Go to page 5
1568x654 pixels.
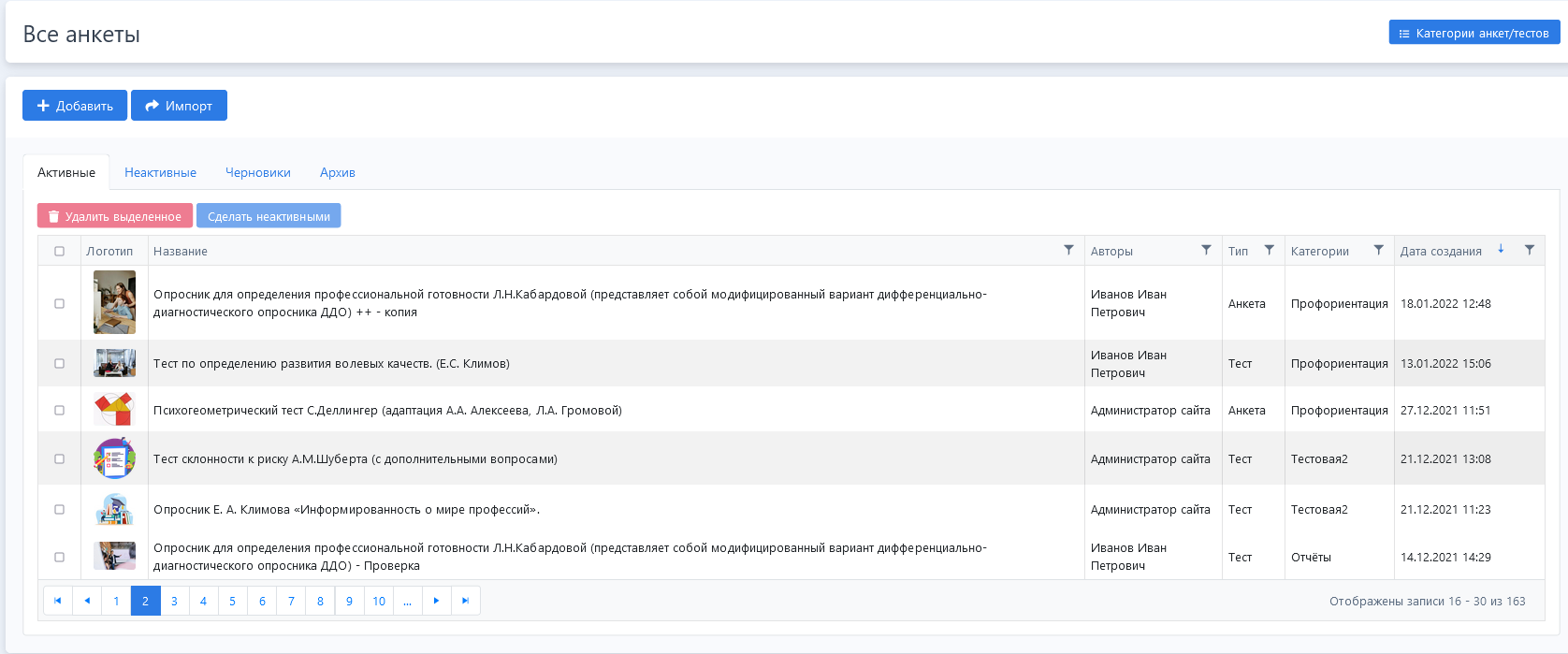coord(233,601)
